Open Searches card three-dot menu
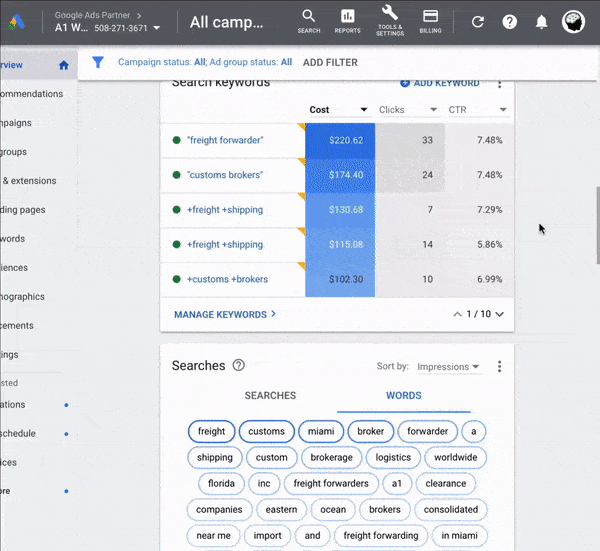The image size is (600, 551). [x=499, y=366]
